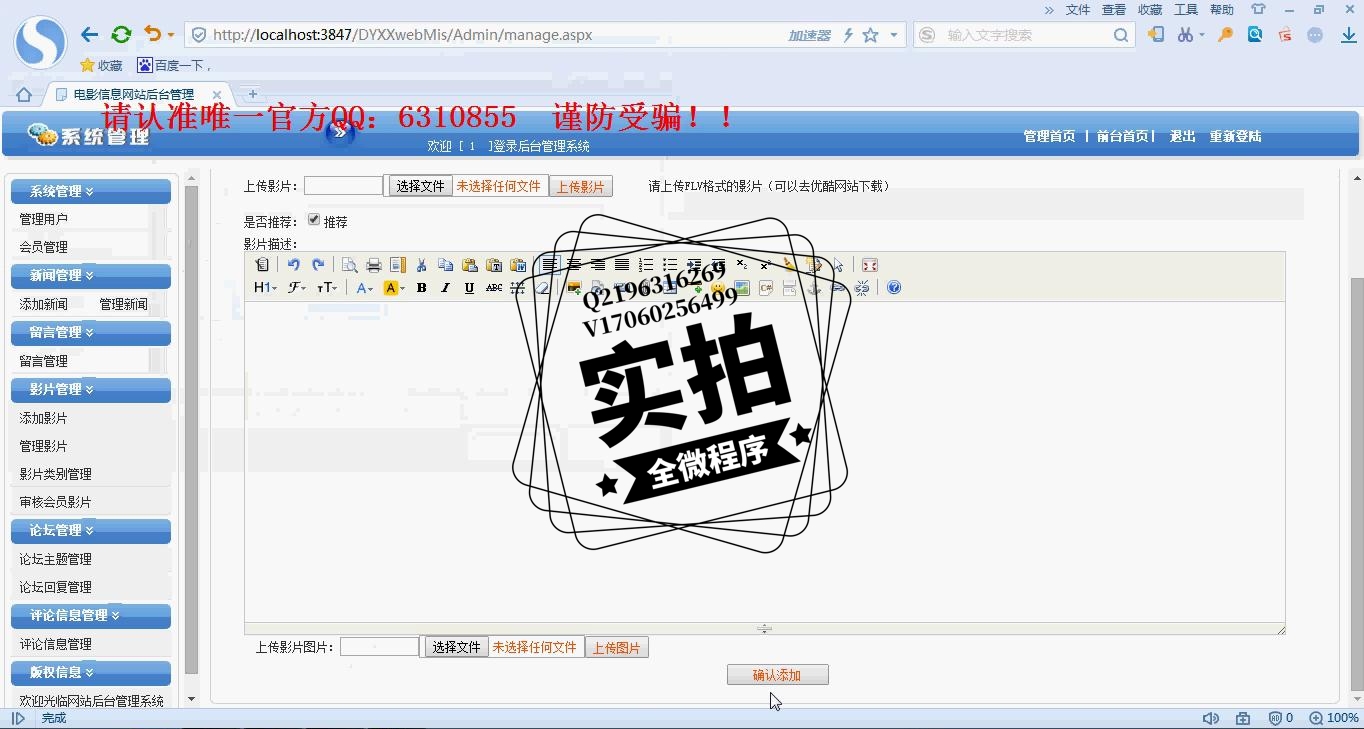Click the browser back arrow
This screenshot has width=1364, height=729.
pos(89,34)
